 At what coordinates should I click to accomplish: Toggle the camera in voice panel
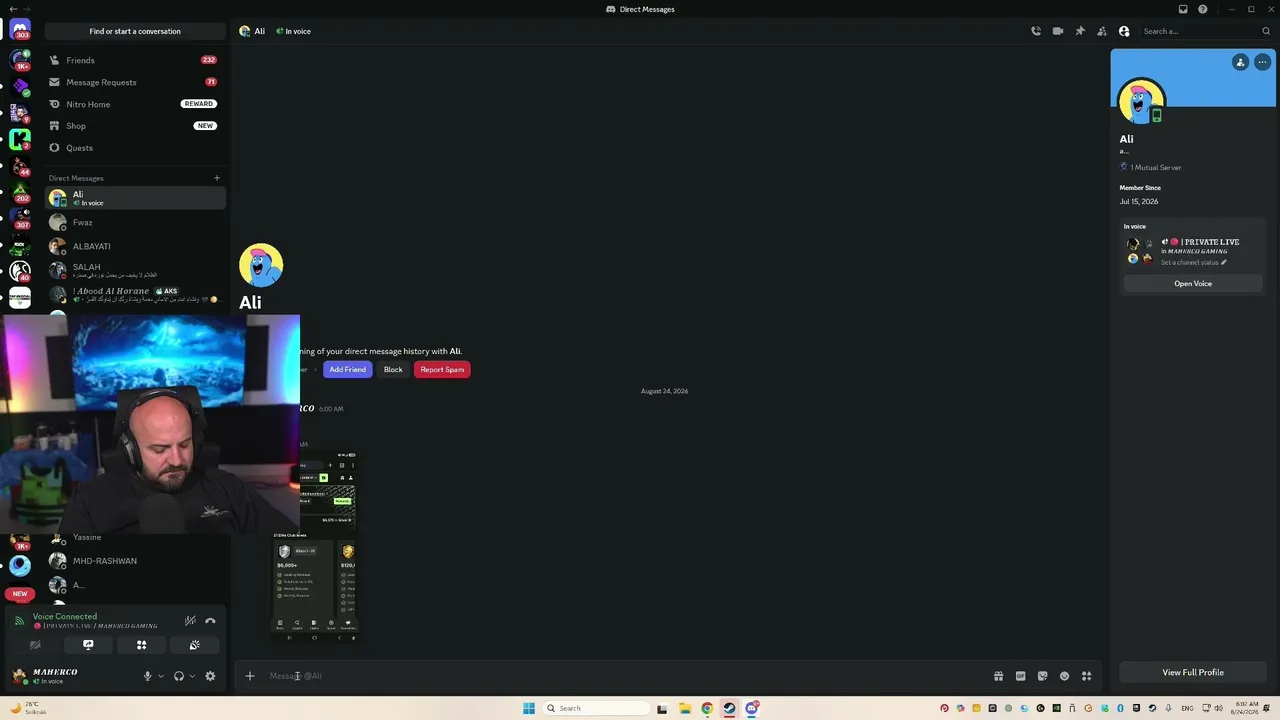pos(35,645)
